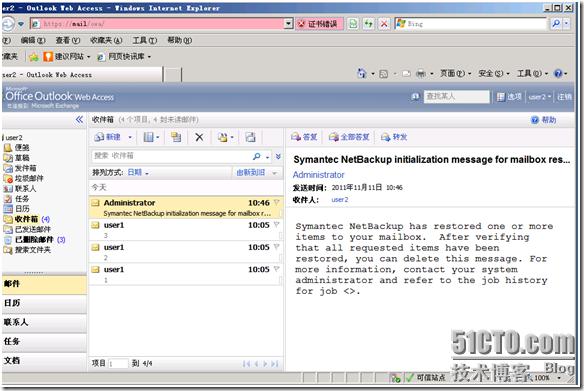
Task: Click the inbox search magnifier icon
Action: (x=257, y=156)
